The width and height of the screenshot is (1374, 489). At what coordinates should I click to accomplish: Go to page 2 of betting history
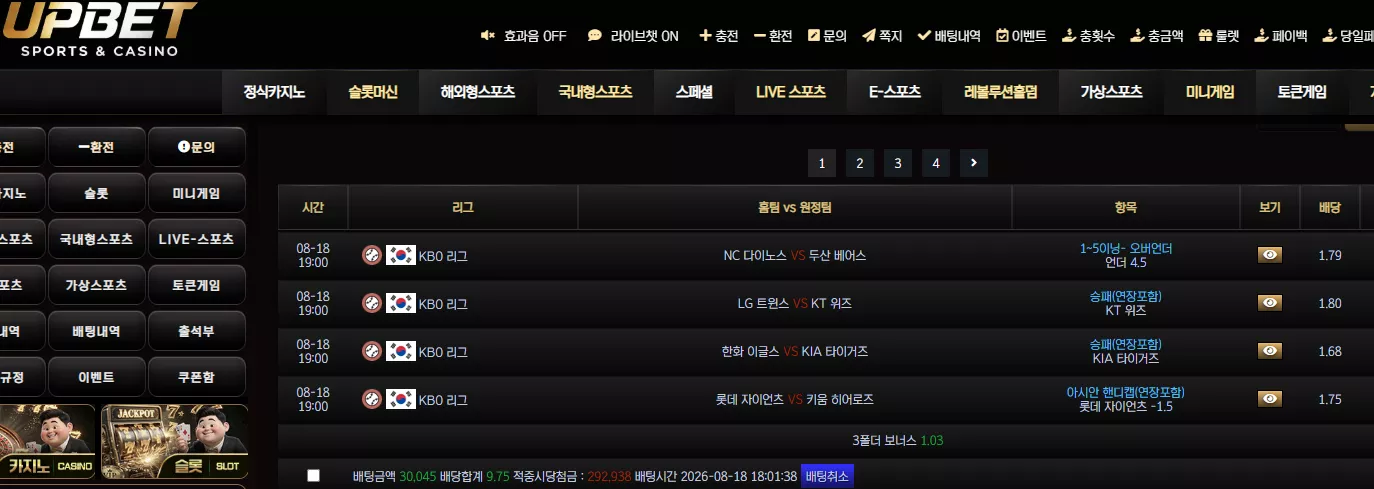click(x=859, y=163)
